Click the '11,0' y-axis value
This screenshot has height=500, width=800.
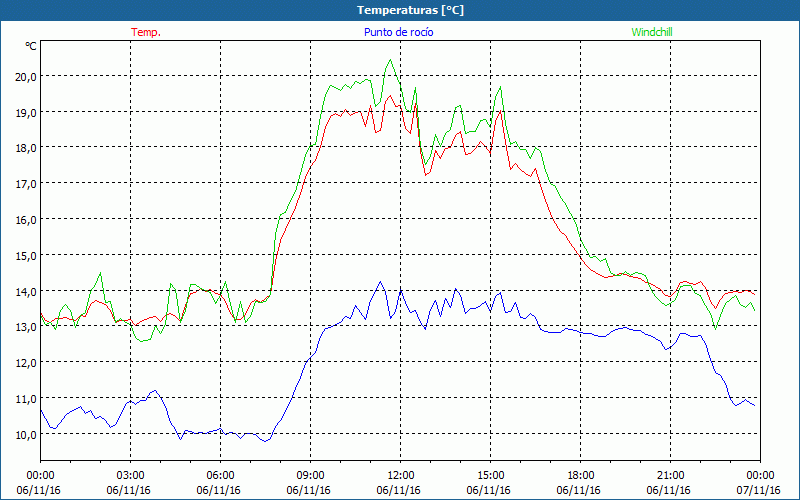[27, 399]
